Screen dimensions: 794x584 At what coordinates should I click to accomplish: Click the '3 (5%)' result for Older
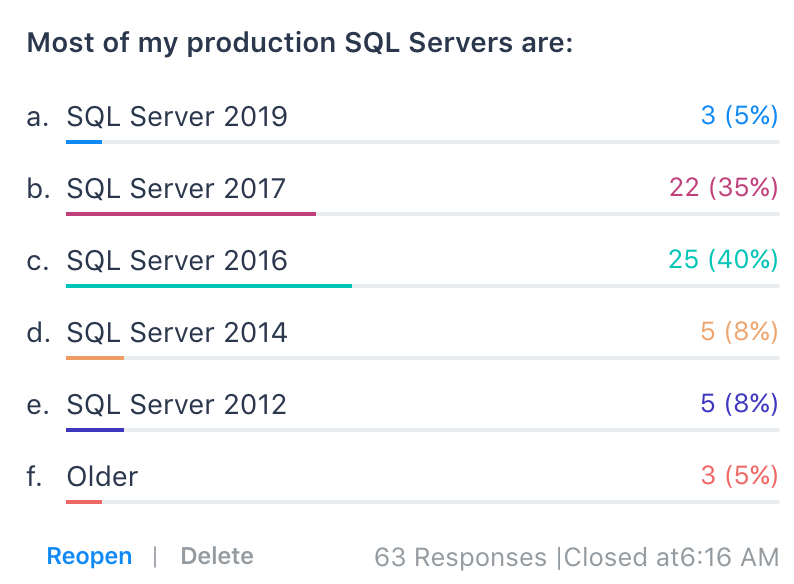[739, 475]
